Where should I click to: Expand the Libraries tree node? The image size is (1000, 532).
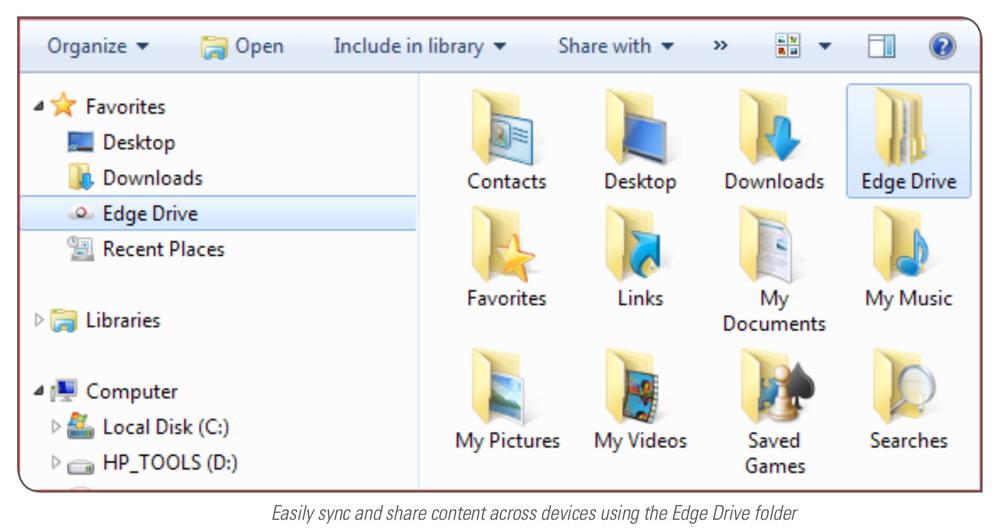(39, 321)
